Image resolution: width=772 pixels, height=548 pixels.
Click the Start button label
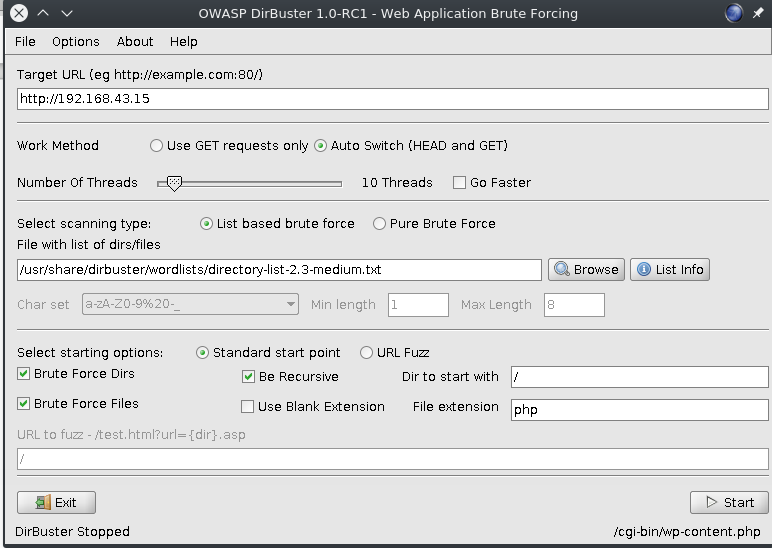click(739, 502)
